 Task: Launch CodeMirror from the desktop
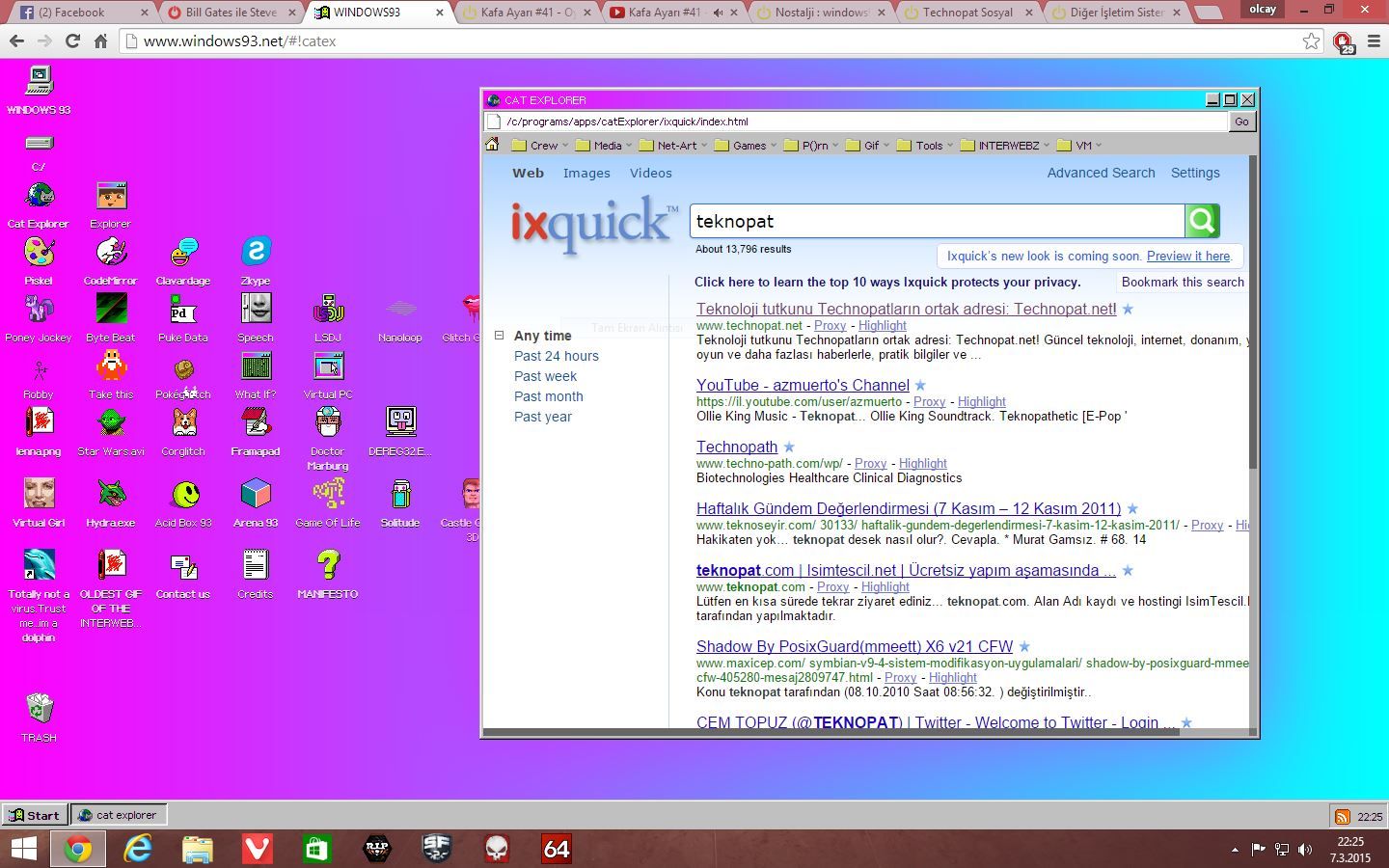pyautogui.click(x=111, y=261)
